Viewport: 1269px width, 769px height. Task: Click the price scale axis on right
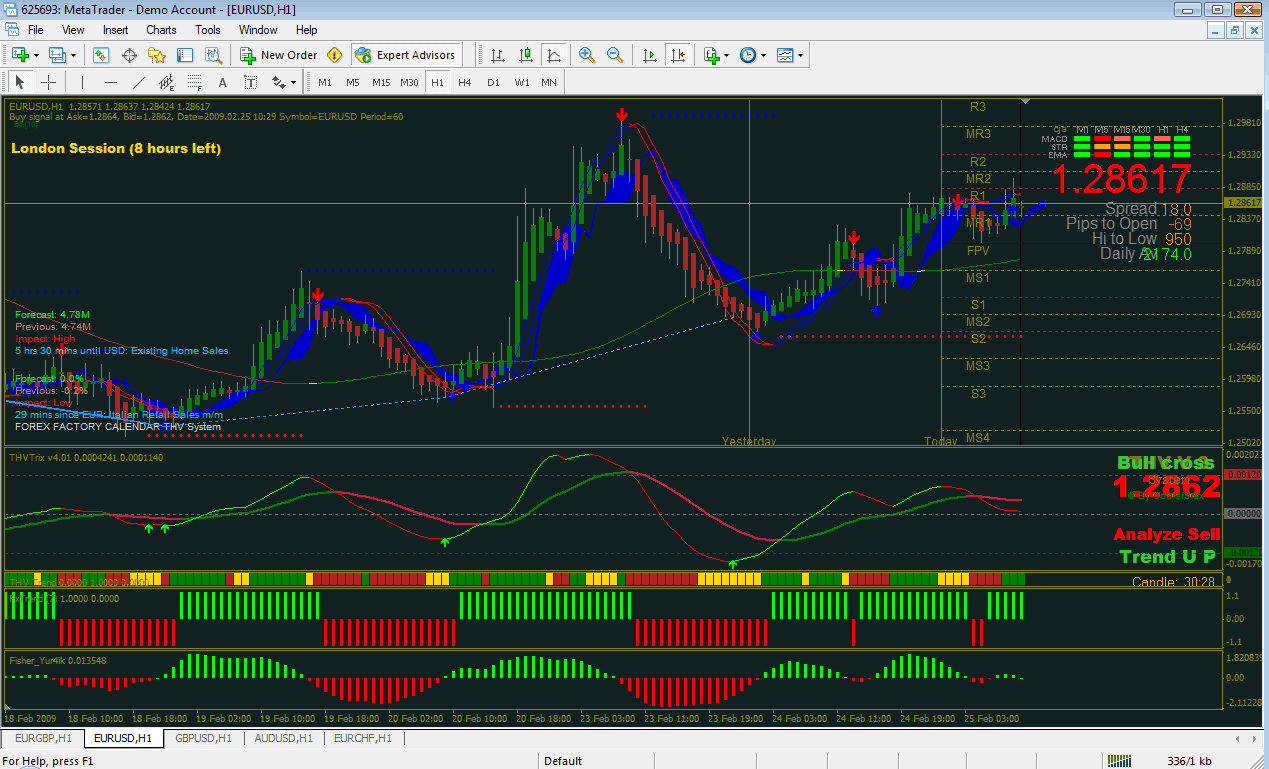[1244, 300]
